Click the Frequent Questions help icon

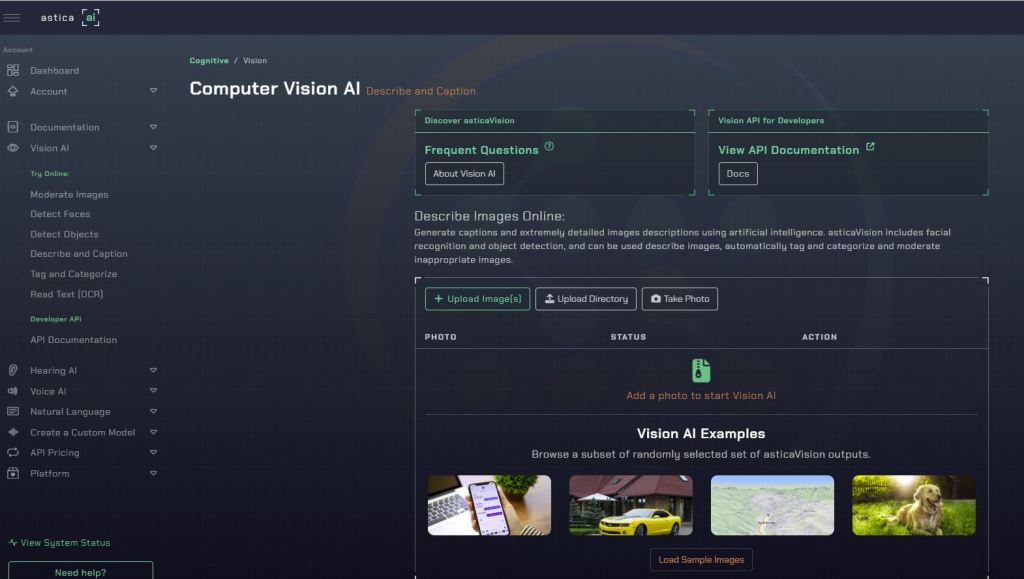[549, 147]
